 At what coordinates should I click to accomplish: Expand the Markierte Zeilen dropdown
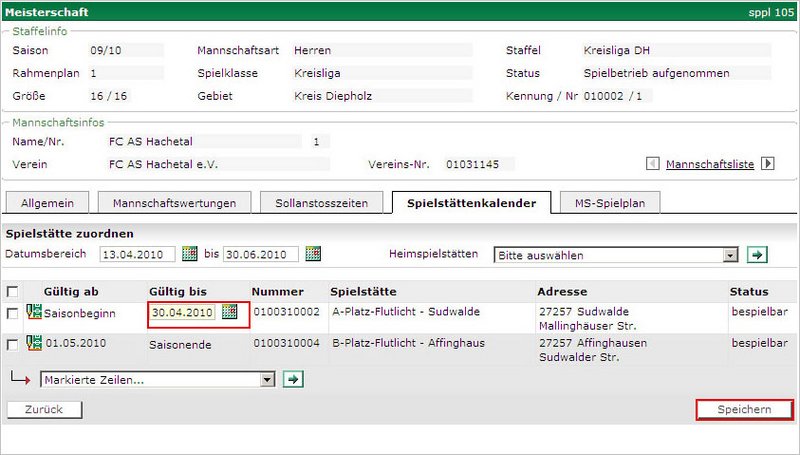click(157, 380)
